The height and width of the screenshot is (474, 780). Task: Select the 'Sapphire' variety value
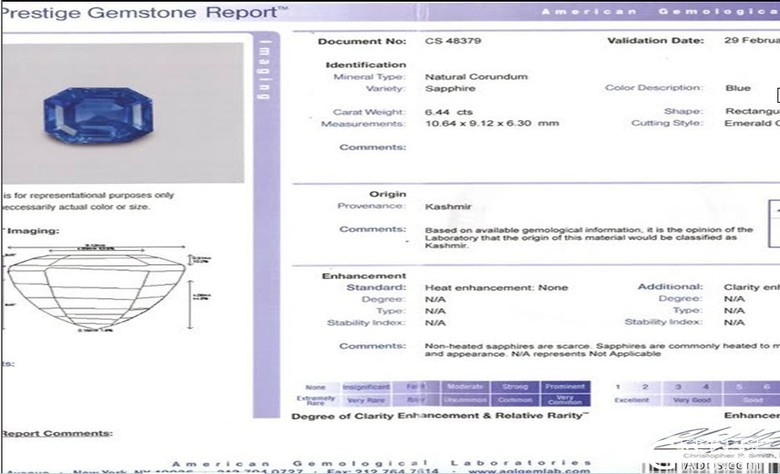pyautogui.click(x=450, y=89)
